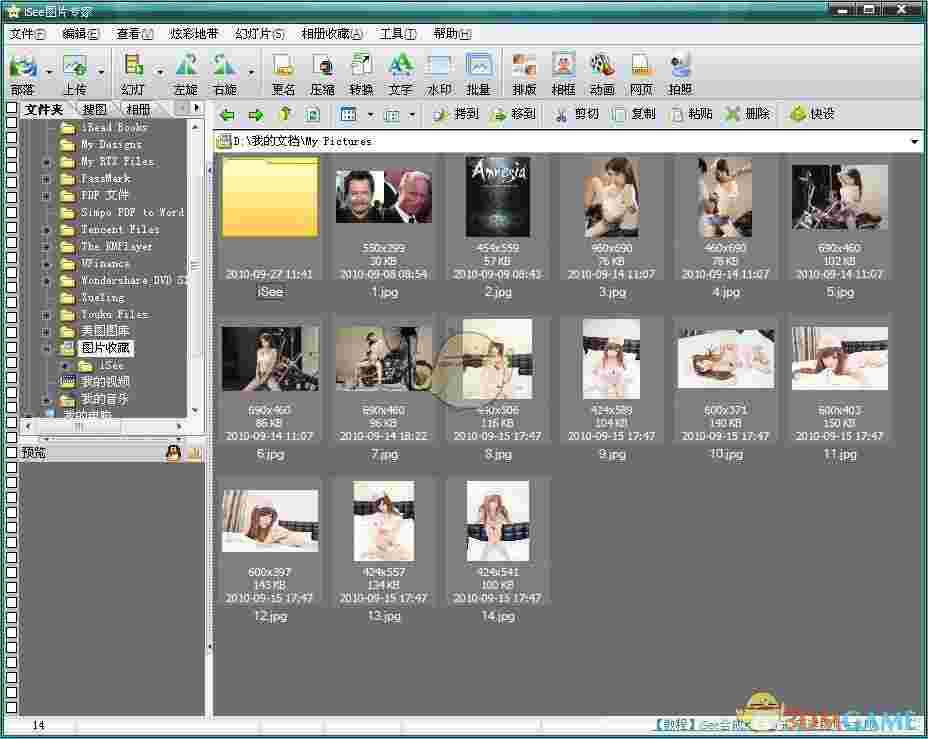Open the path dropdown for My Pictures
The width and height of the screenshot is (928, 739).
click(x=916, y=142)
